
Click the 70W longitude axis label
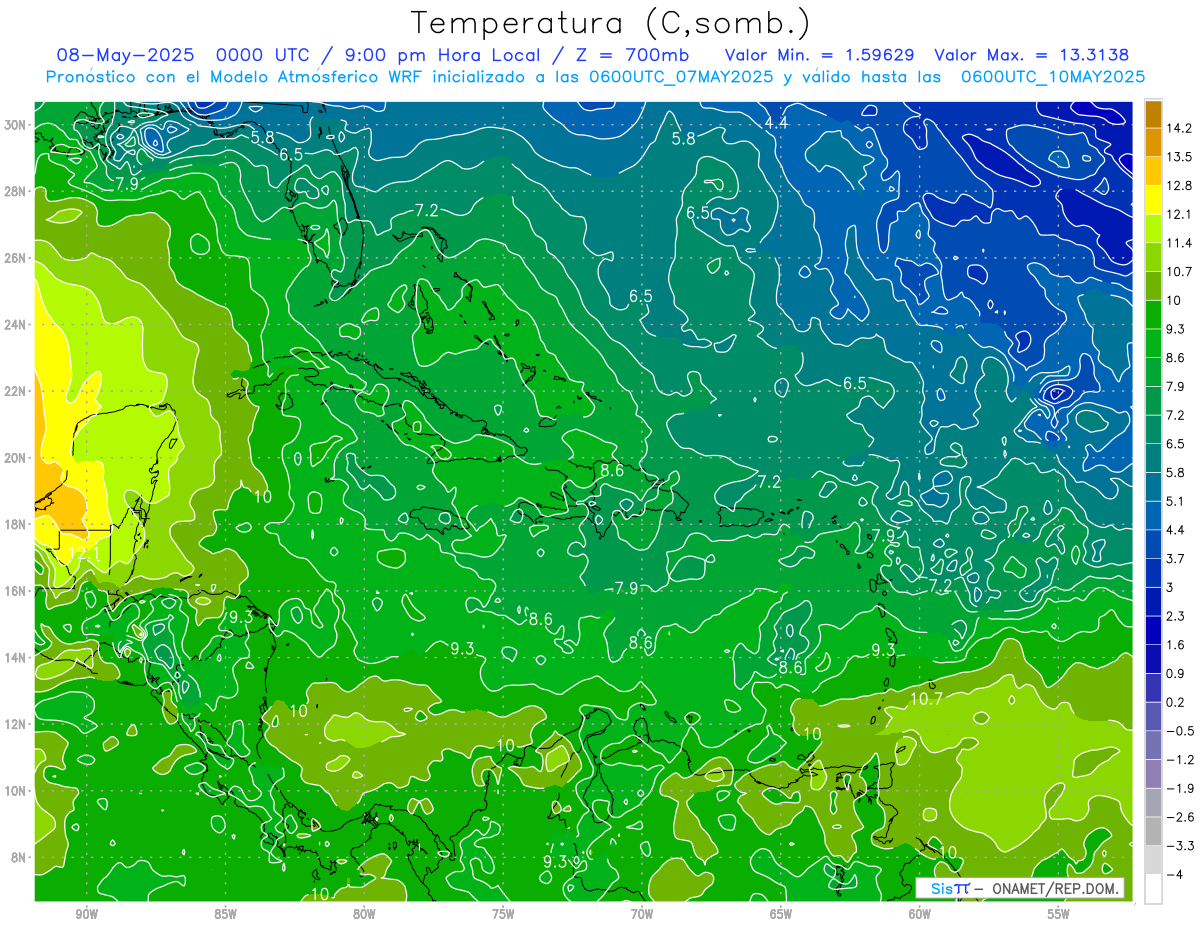[x=642, y=913]
